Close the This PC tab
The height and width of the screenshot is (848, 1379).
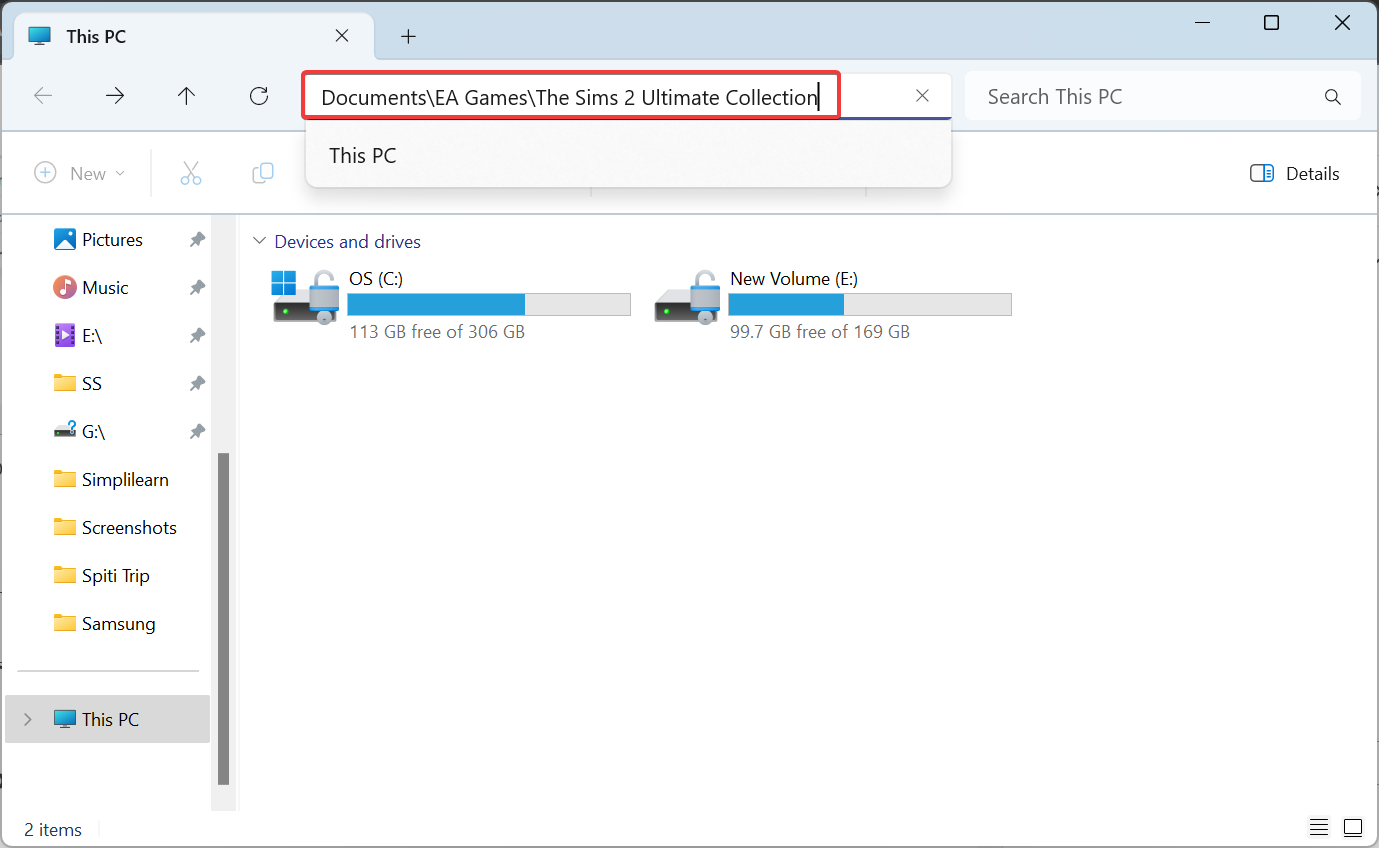coord(341,36)
